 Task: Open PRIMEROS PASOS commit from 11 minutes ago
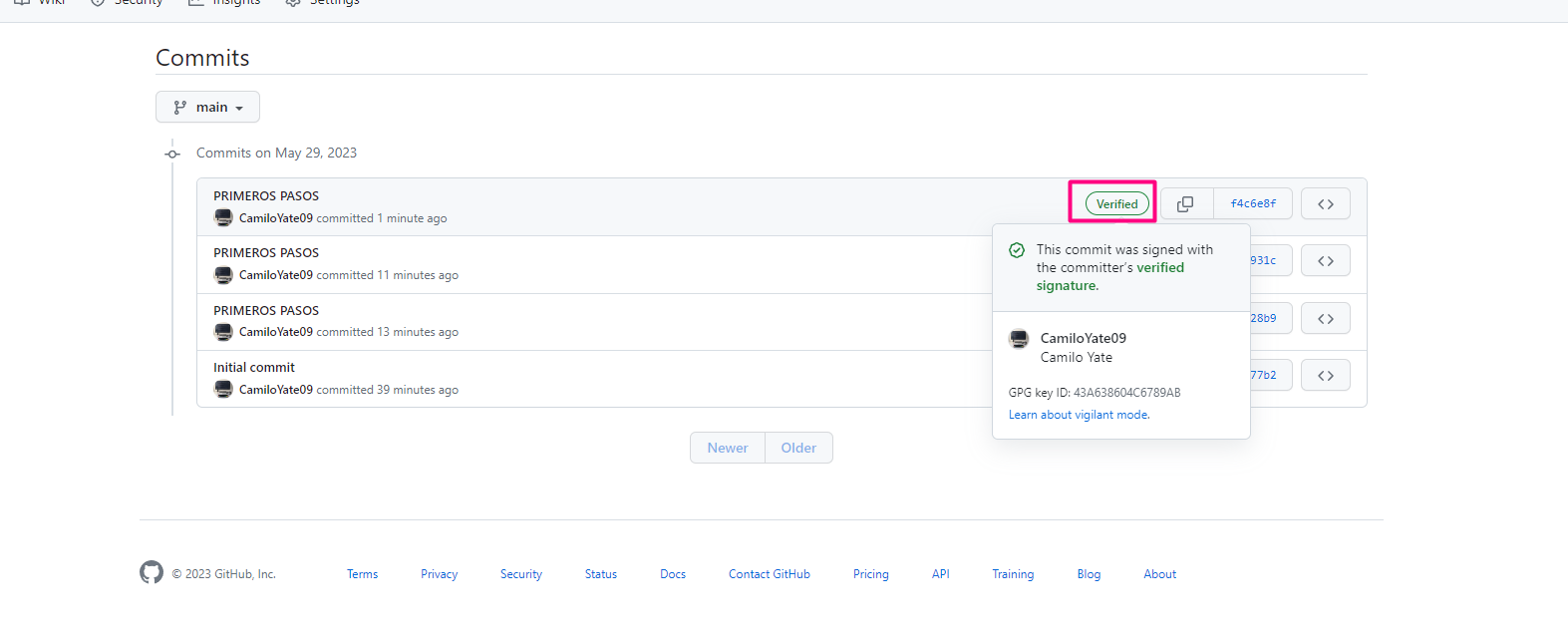coord(266,252)
